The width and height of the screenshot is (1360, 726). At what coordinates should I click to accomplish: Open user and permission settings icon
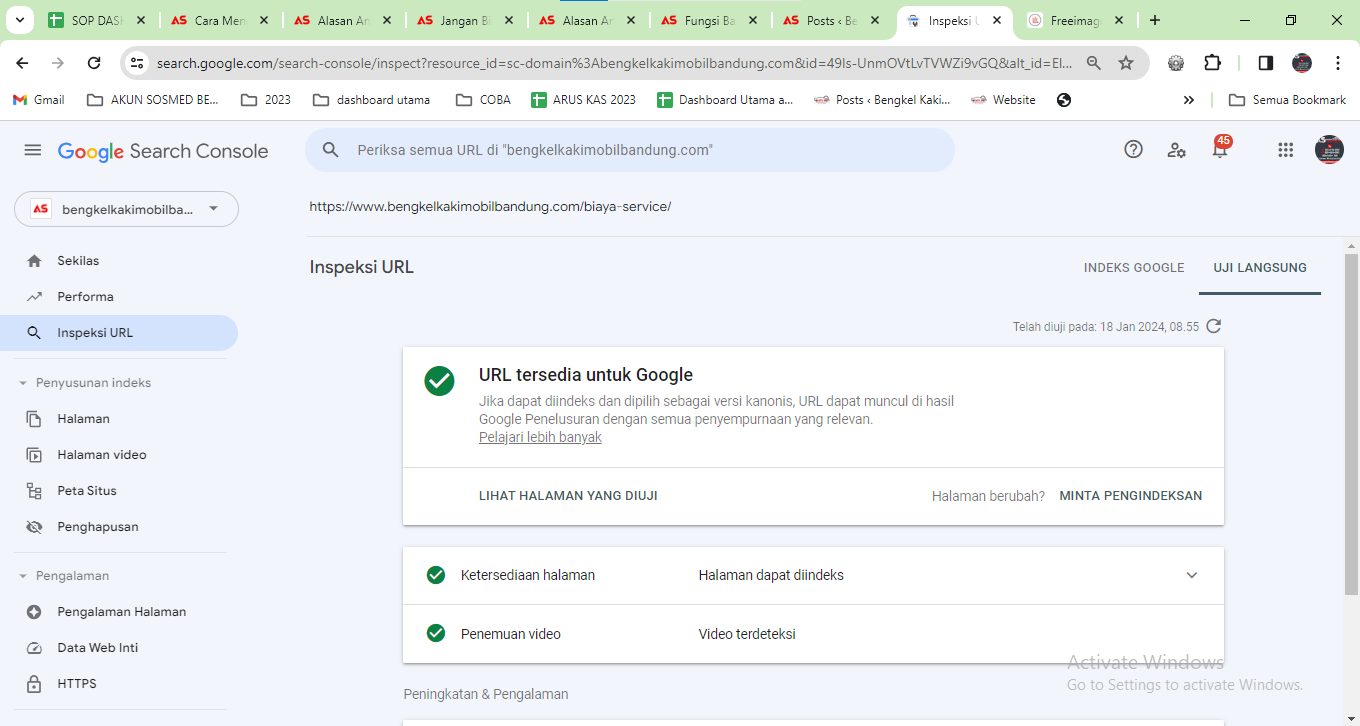tap(1176, 150)
